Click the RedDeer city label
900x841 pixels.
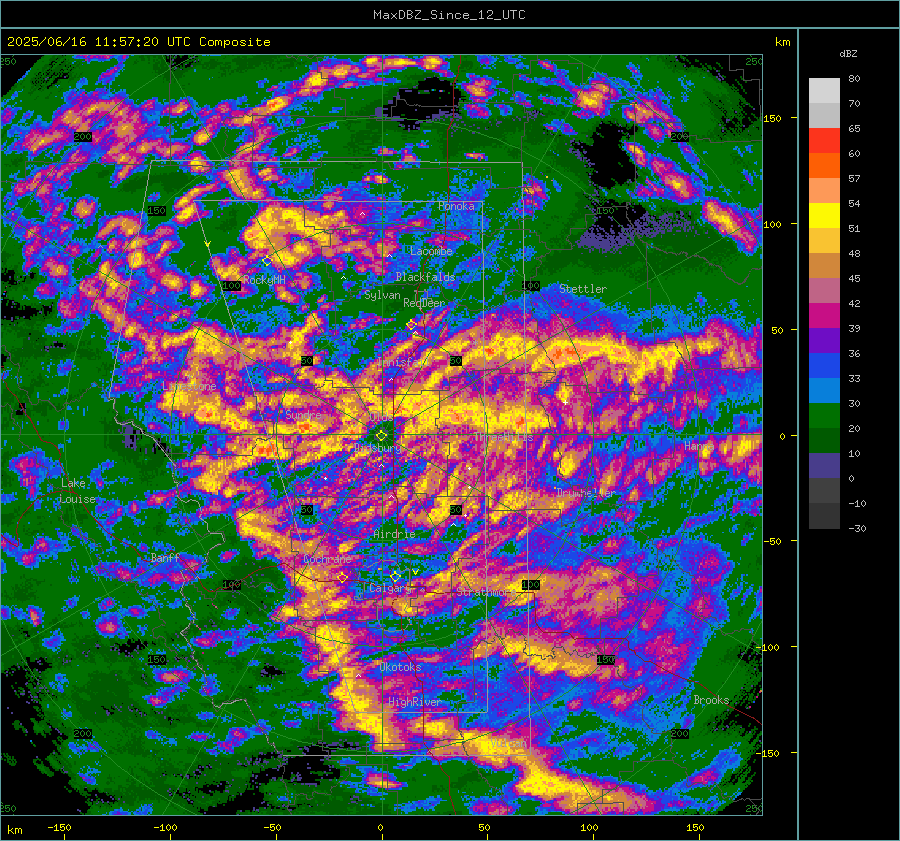point(424,303)
